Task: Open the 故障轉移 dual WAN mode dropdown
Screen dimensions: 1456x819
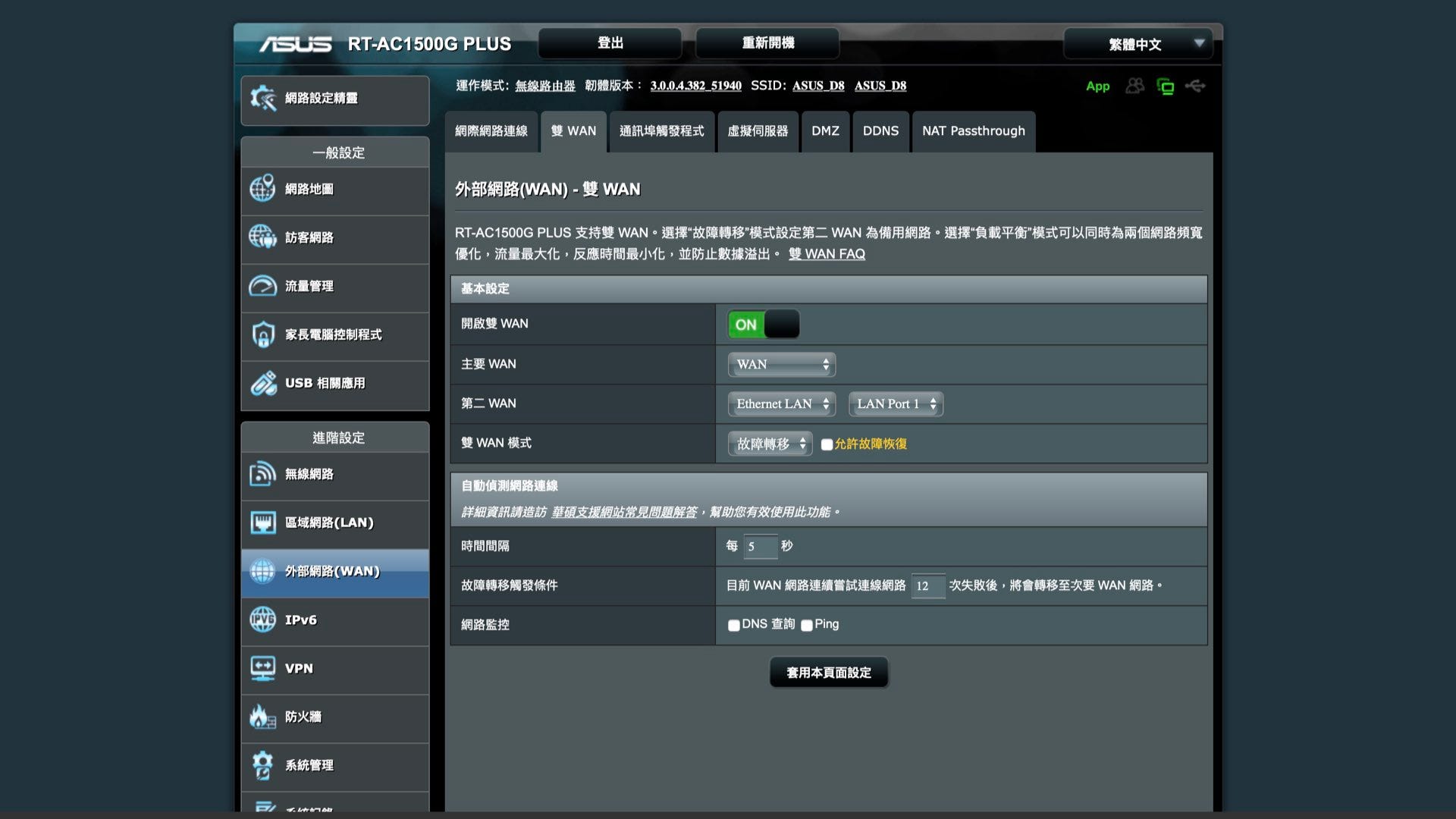Action: point(770,444)
